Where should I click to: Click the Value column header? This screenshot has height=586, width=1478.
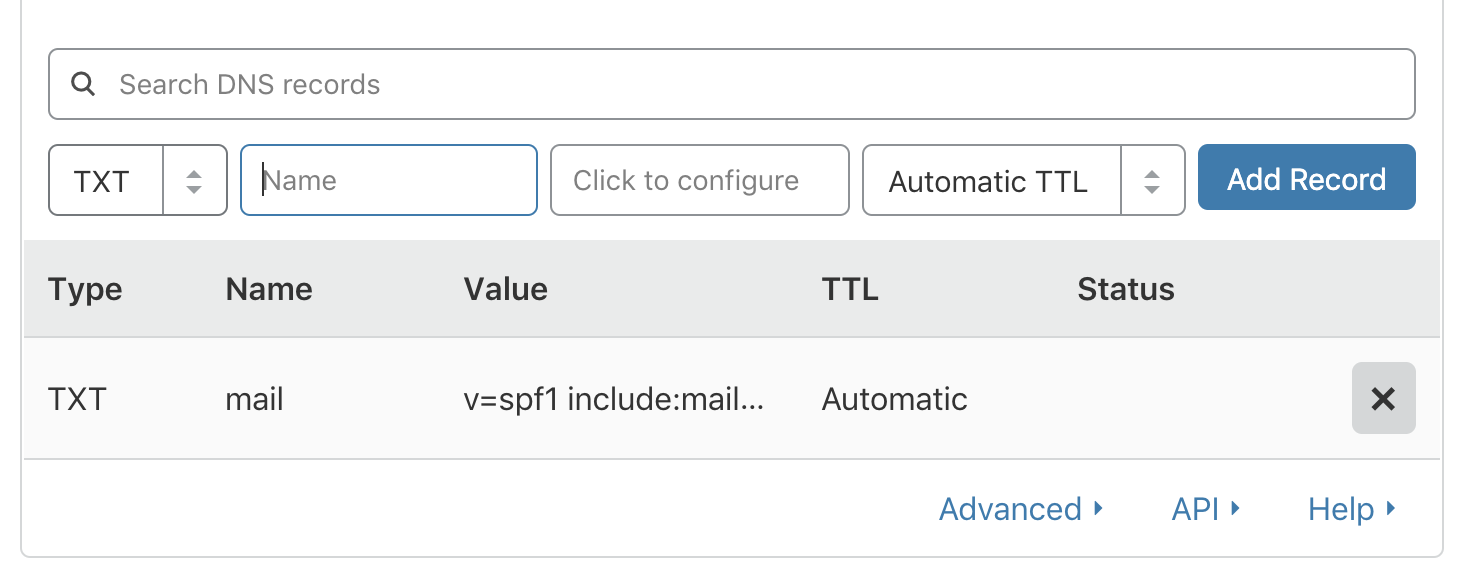pyautogui.click(x=505, y=290)
